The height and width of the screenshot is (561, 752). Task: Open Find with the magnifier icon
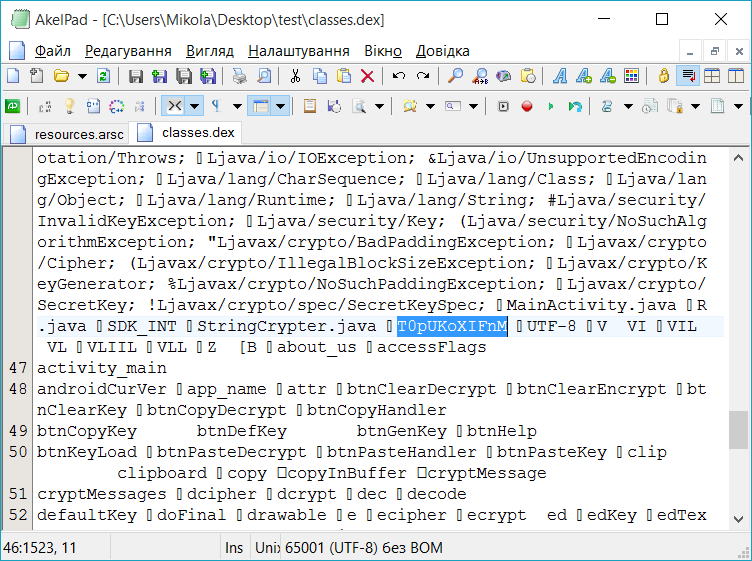click(455, 76)
